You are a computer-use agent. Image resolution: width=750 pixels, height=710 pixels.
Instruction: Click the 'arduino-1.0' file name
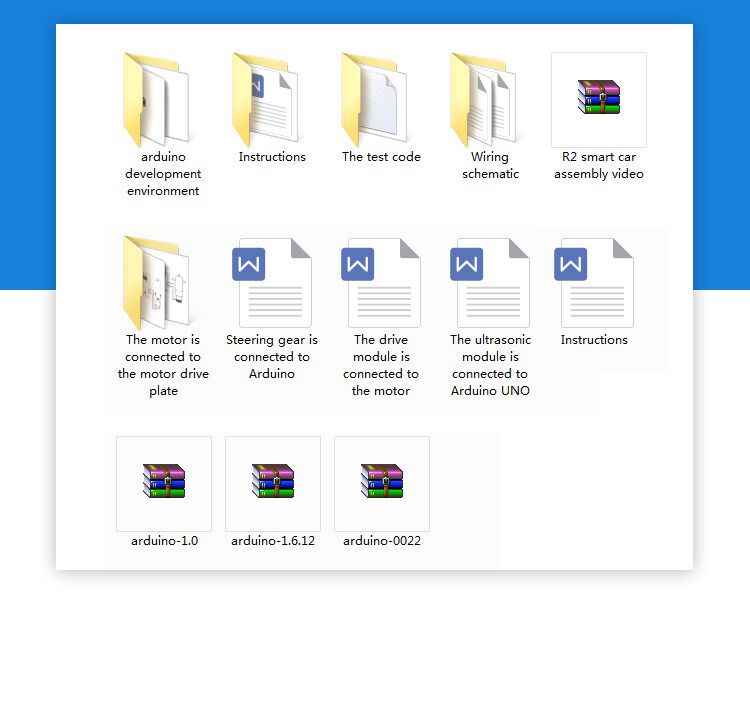pos(165,541)
